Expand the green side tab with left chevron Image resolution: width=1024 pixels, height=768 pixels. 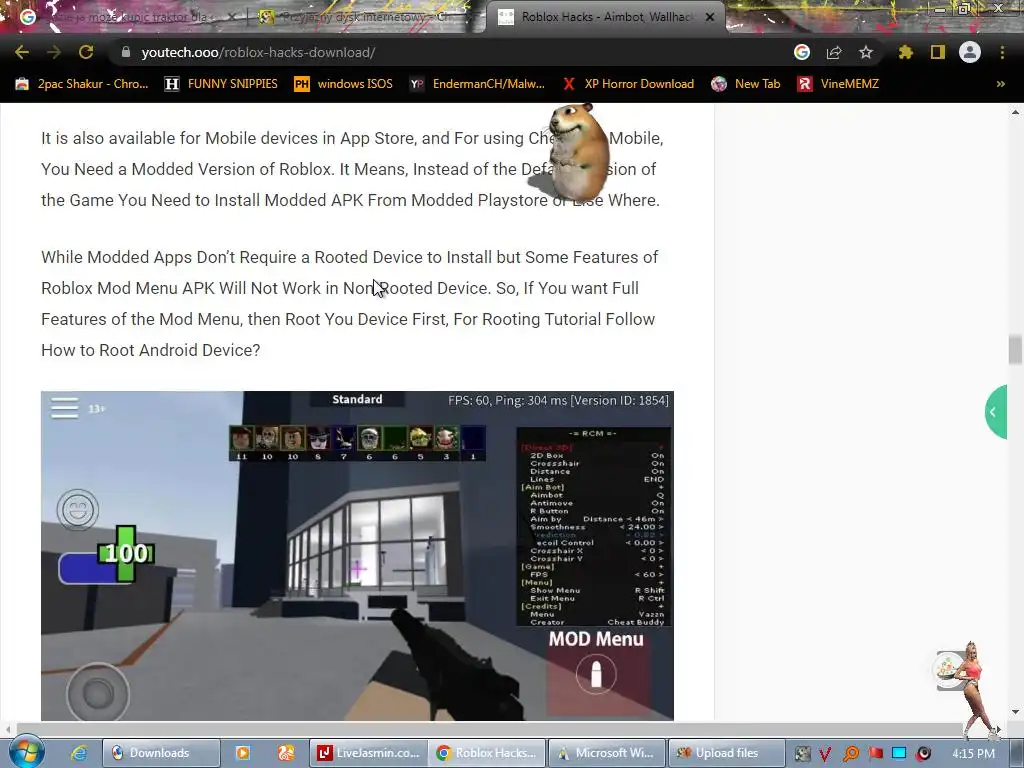[995, 412]
